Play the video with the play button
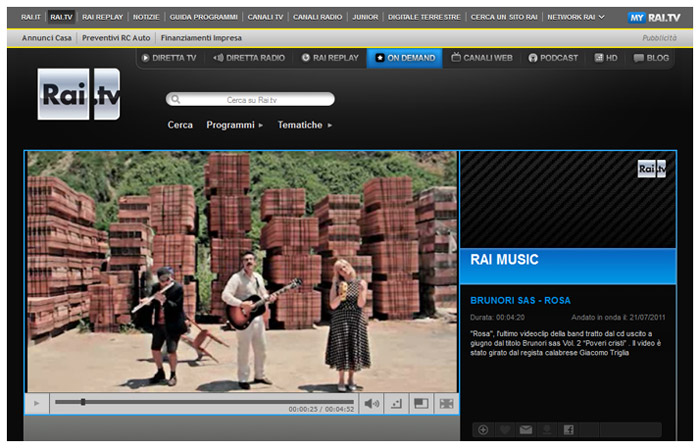700x448 pixels. tap(37, 403)
